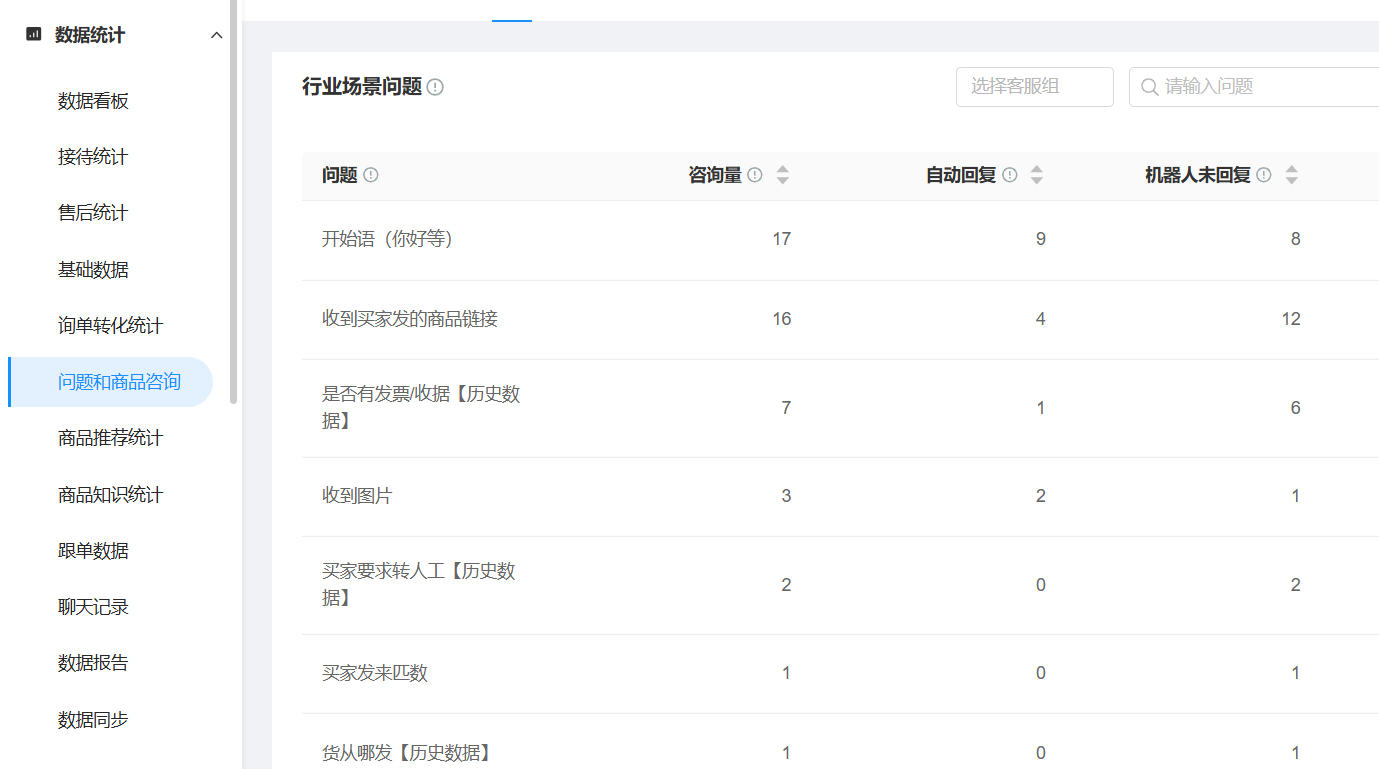Open 询单转化统计 in sidebar
Image resolution: width=1379 pixels, height=769 pixels.
pos(110,326)
